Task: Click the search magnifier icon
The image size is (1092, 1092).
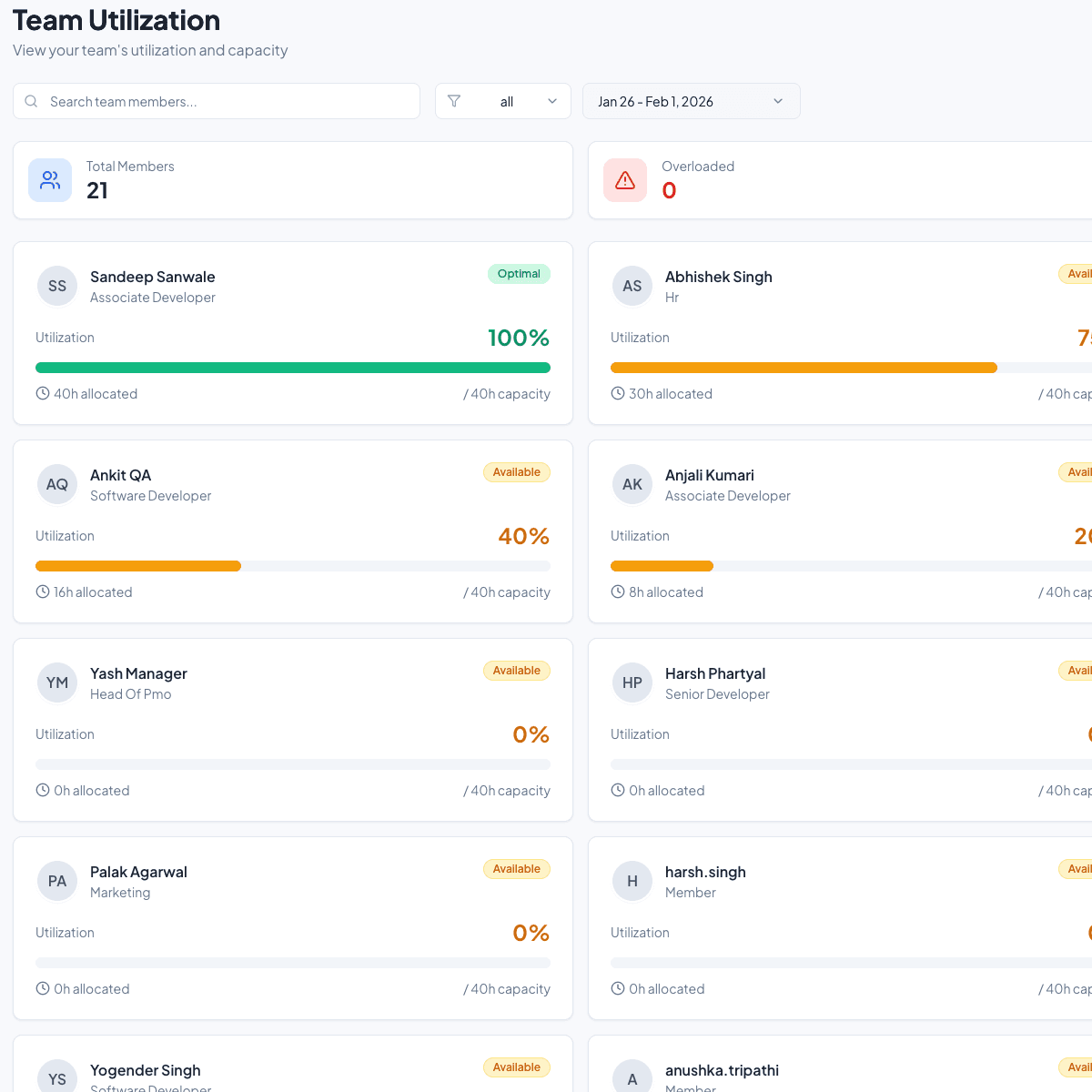Action: (31, 101)
